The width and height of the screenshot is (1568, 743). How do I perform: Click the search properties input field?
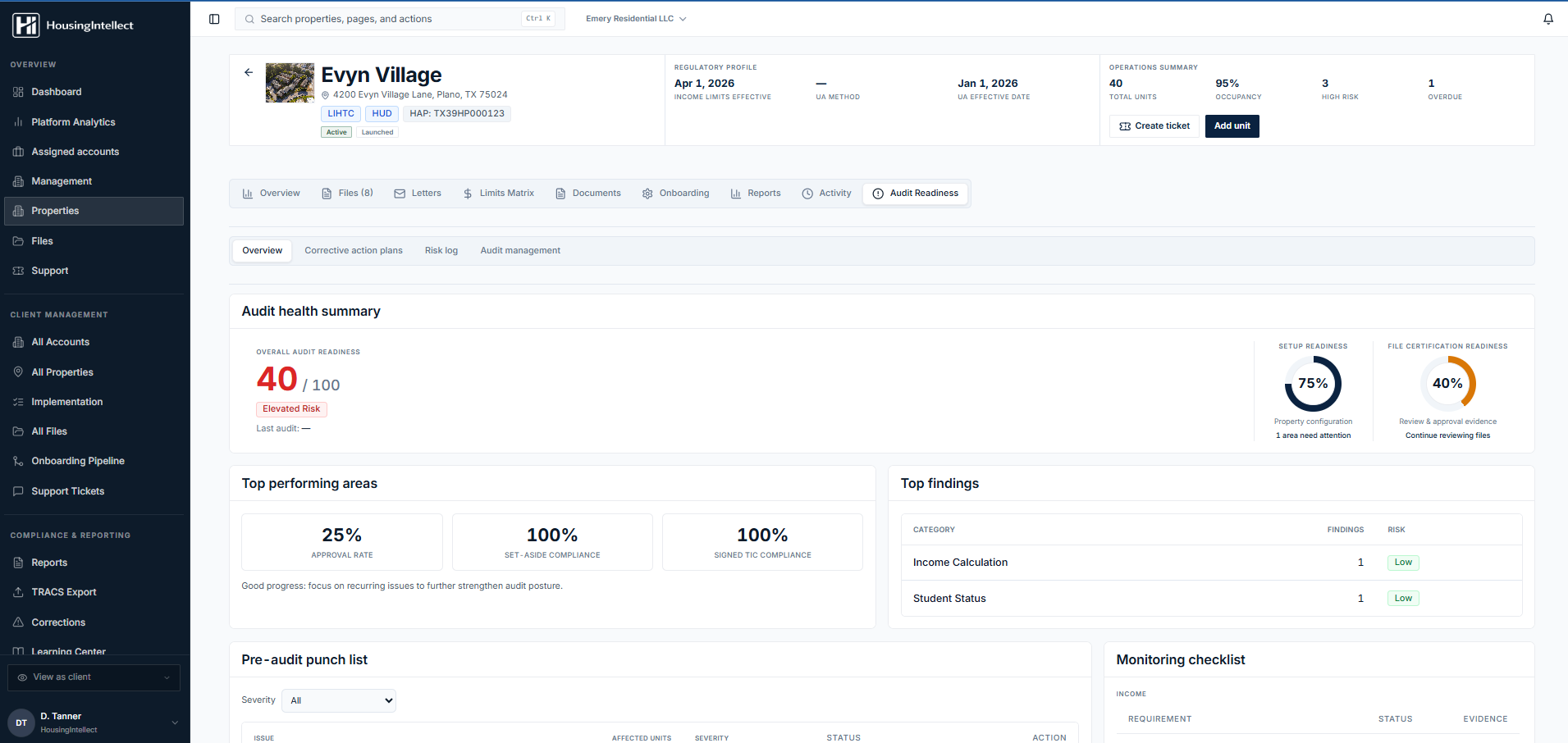[400, 19]
